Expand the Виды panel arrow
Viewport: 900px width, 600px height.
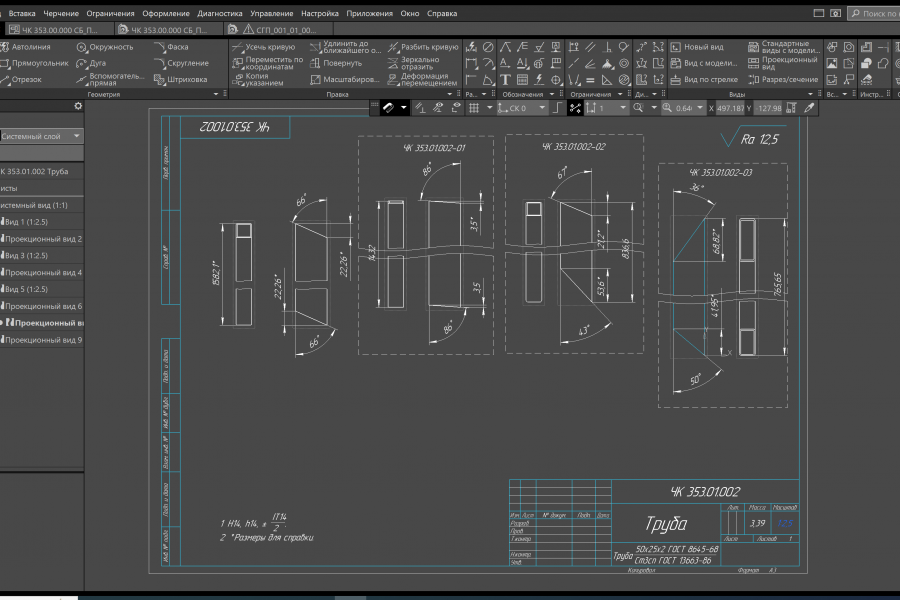pos(810,94)
